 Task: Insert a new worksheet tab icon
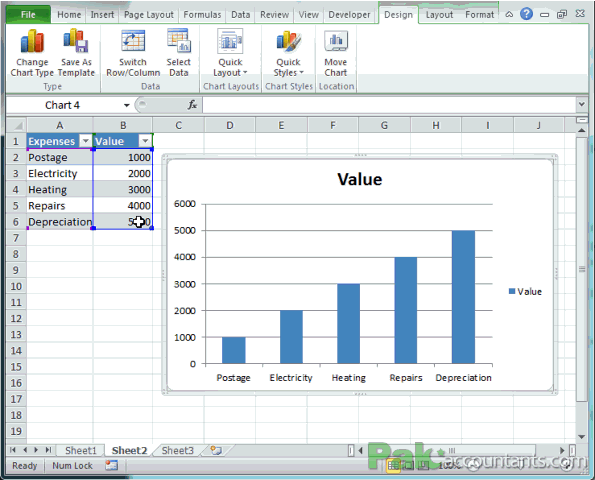(x=216, y=450)
